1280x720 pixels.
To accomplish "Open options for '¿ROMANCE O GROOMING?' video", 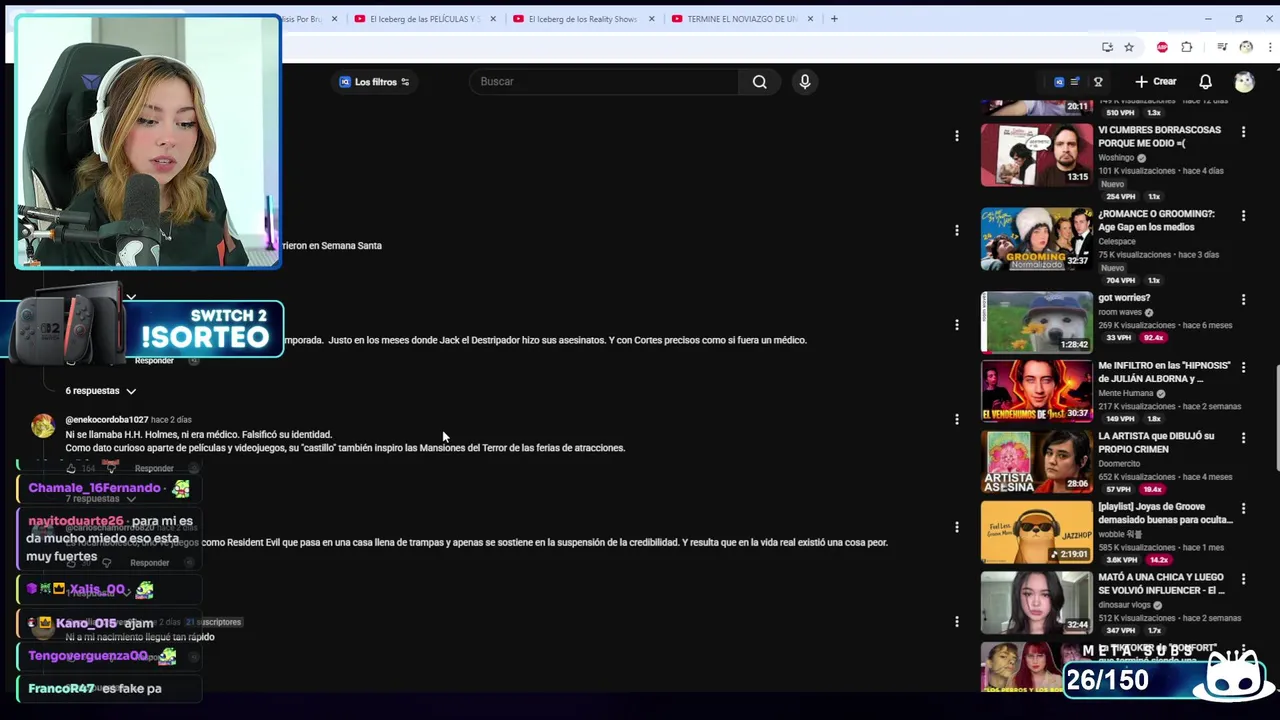I will click(x=1243, y=215).
